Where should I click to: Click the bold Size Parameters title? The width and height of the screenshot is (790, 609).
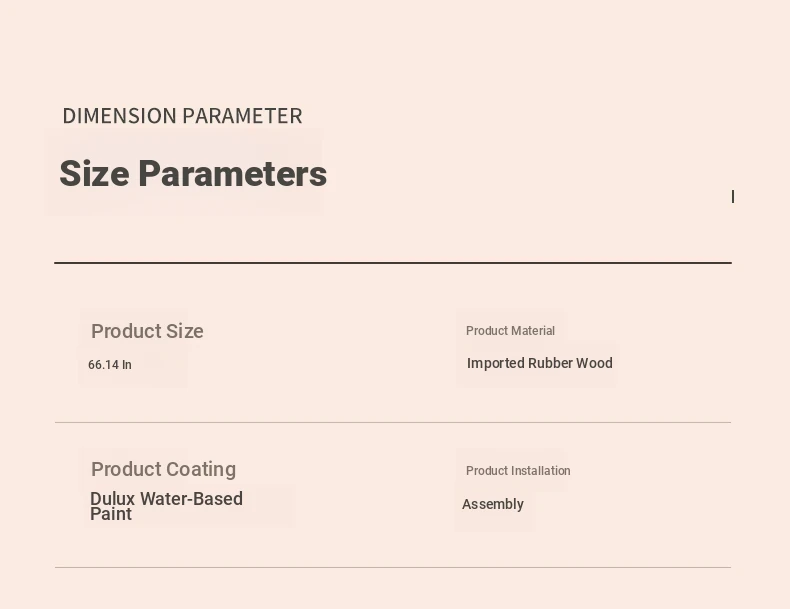click(193, 173)
